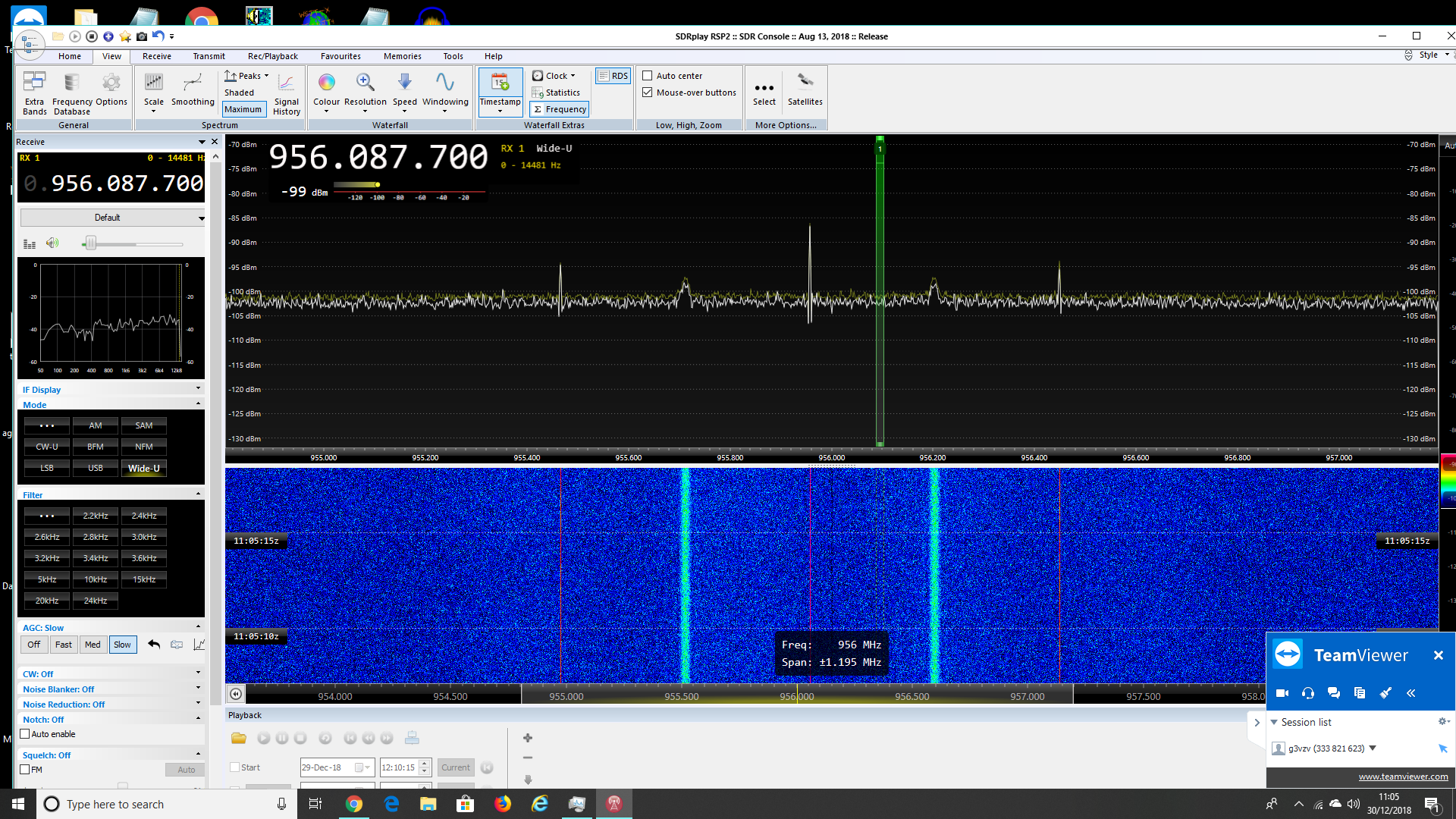Click Chrome icon in taskbar
Viewport: 1456px width, 819px height.
[354, 804]
